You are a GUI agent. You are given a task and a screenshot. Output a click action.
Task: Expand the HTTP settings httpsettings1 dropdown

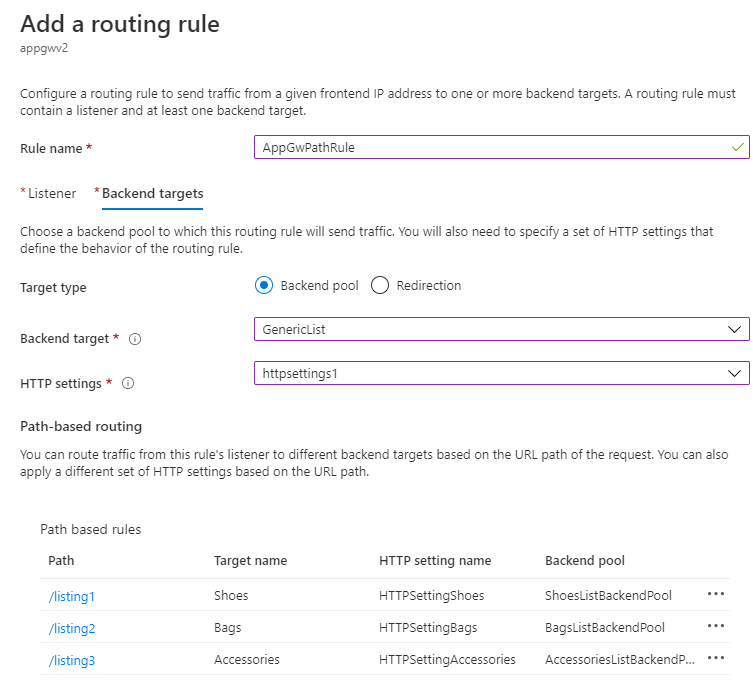point(502,373)
